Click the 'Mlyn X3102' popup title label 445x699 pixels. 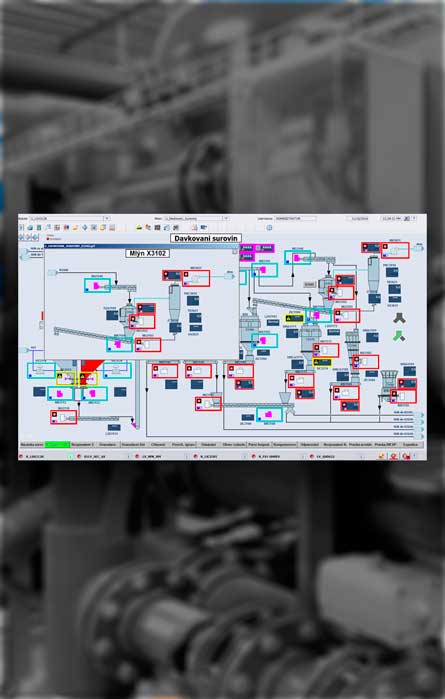147,253
